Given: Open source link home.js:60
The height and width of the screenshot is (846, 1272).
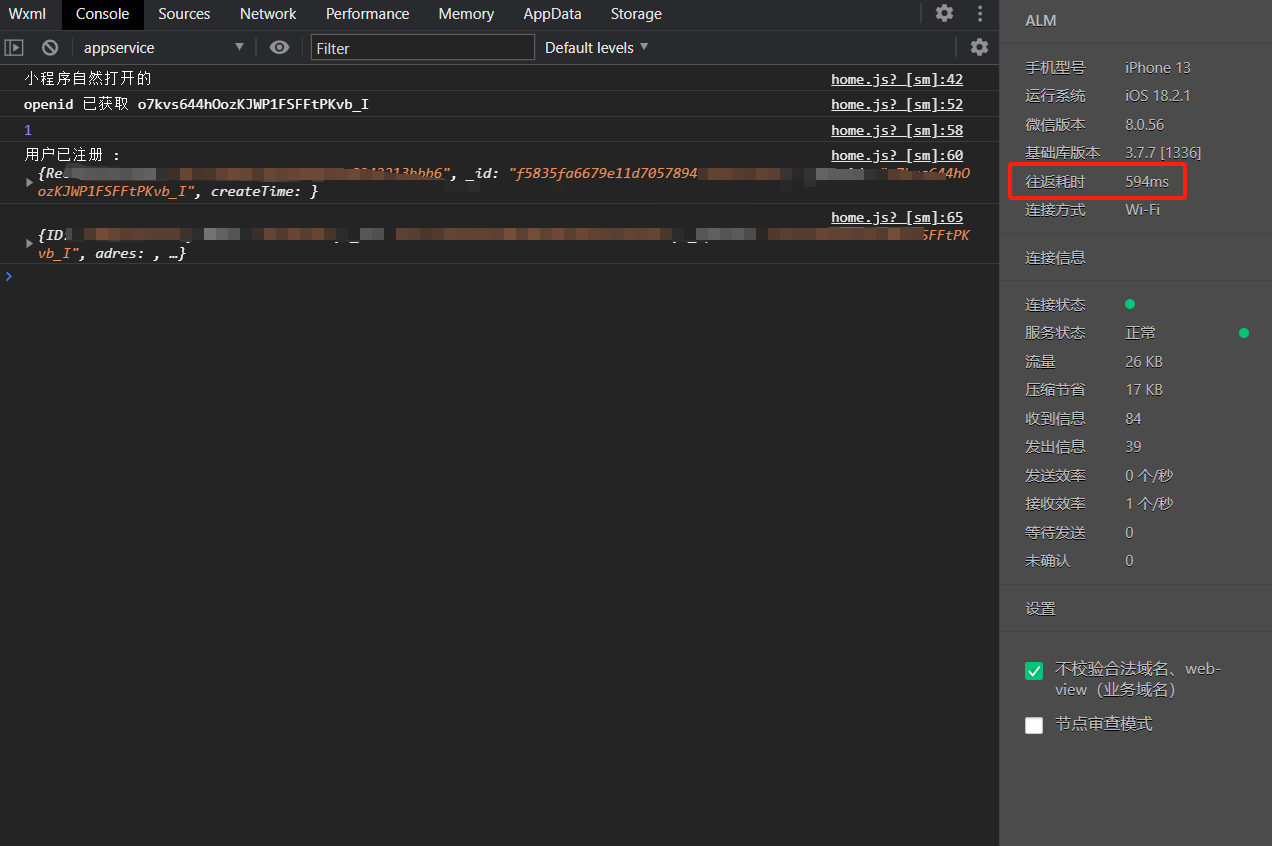Looking at the screenshot, I should click(897, 155).
